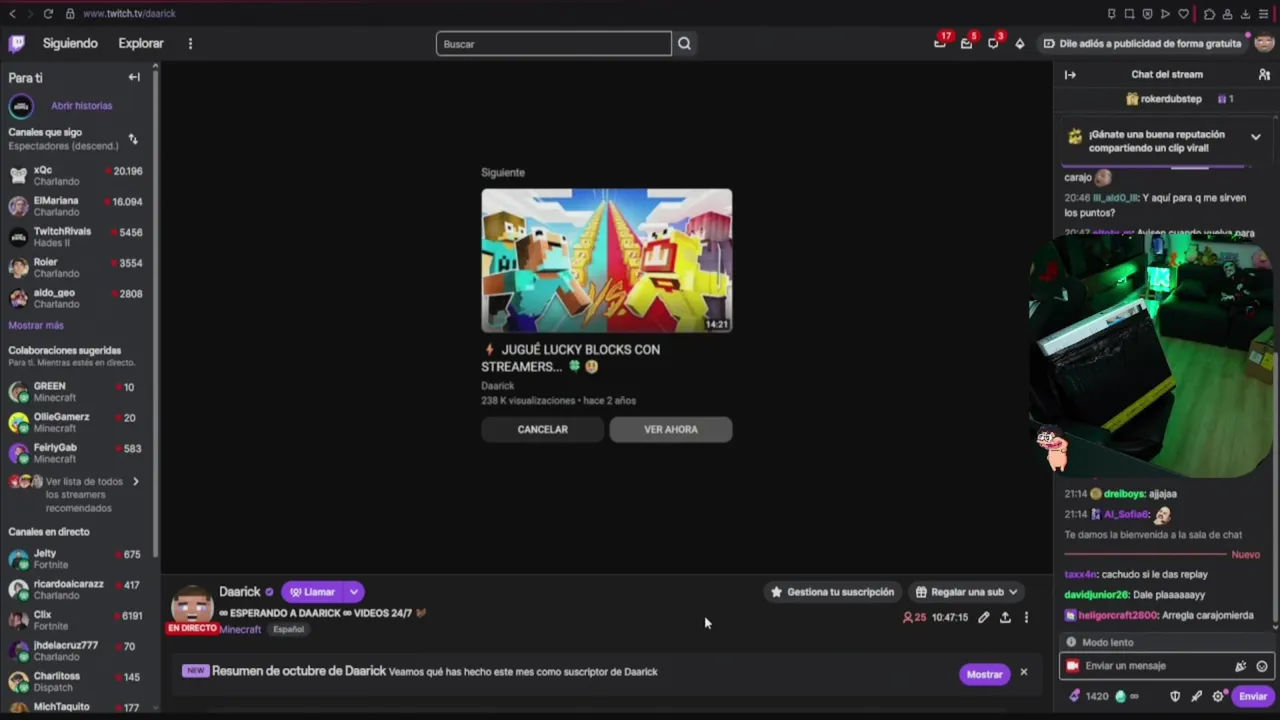The width and height of the screenshot is (1280, 720).
Task: Click the Buscar search field
Action: (554, 44)
